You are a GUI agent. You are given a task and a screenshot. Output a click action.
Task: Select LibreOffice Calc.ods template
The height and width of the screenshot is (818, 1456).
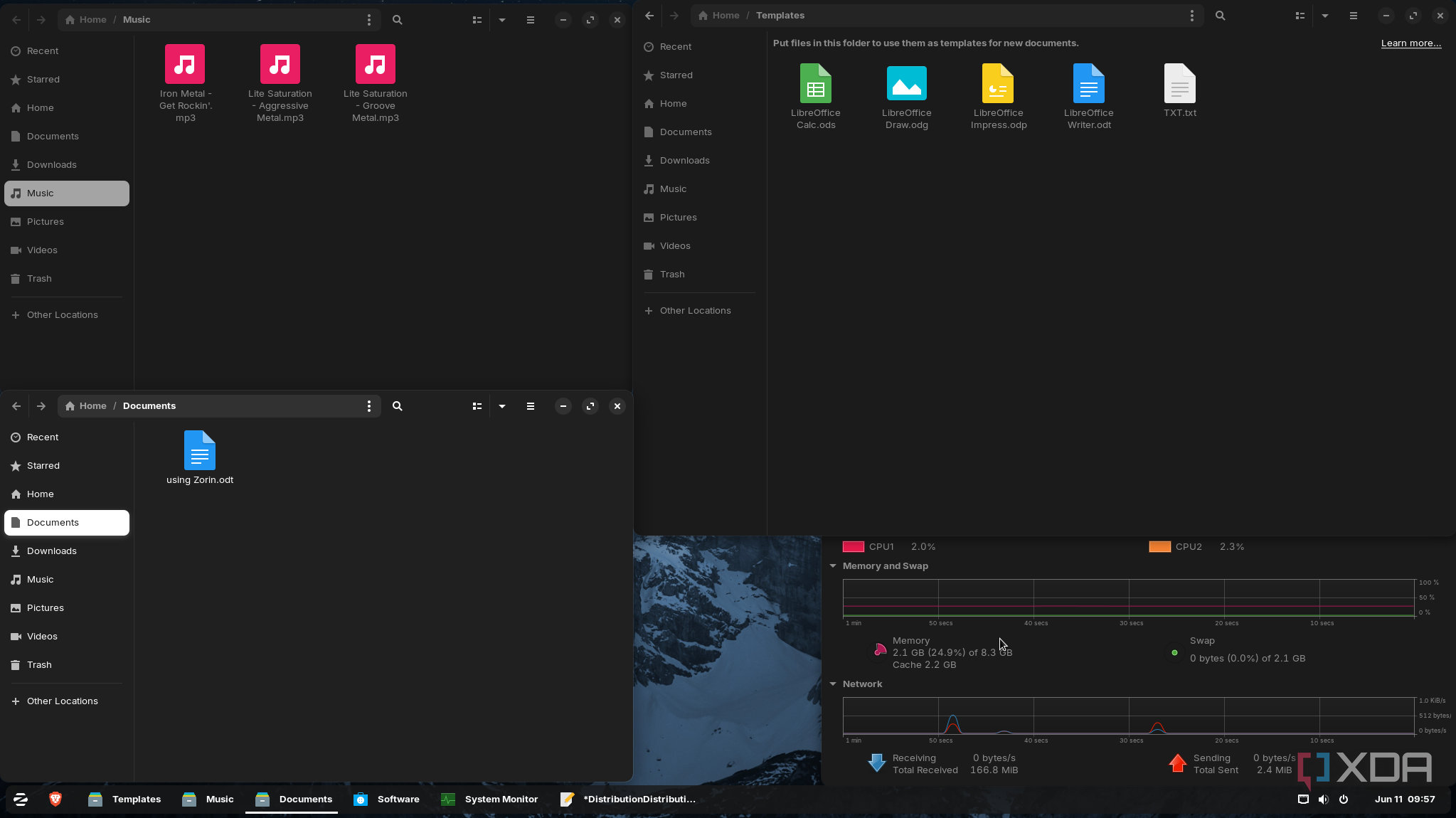816,97
